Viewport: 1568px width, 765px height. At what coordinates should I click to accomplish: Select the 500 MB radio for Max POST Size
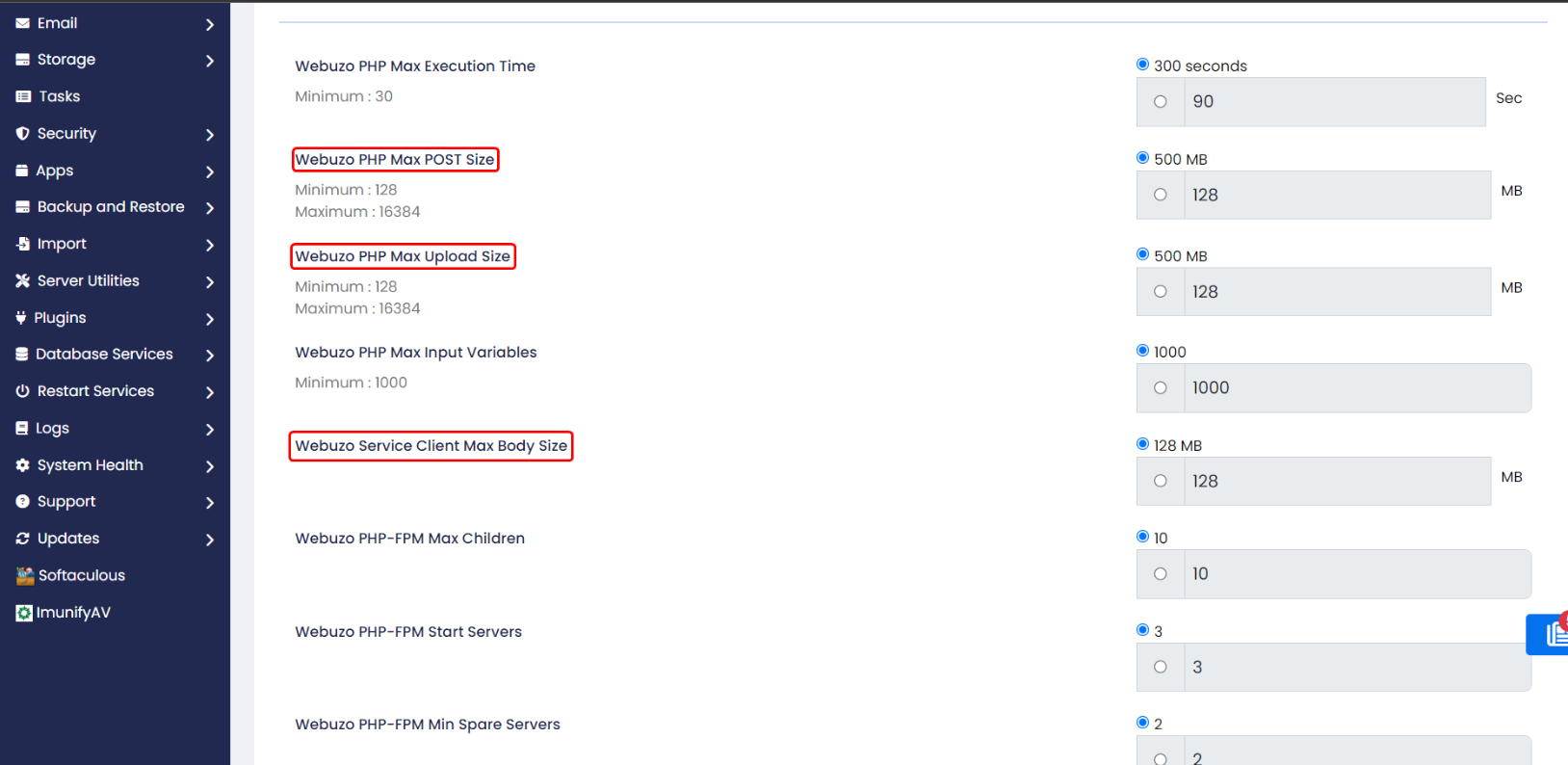(x=1143, y=158)
